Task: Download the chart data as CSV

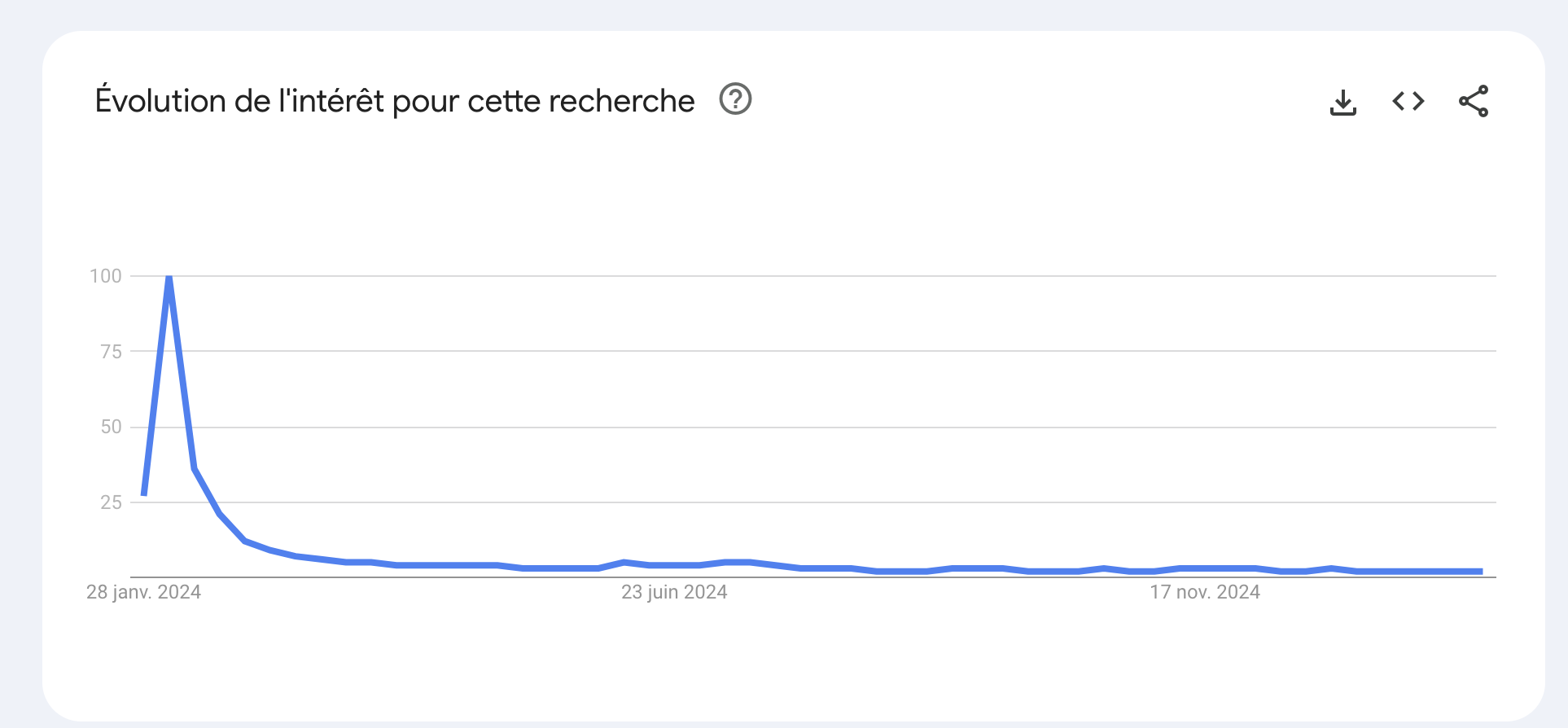Action: pos(1342,102)
